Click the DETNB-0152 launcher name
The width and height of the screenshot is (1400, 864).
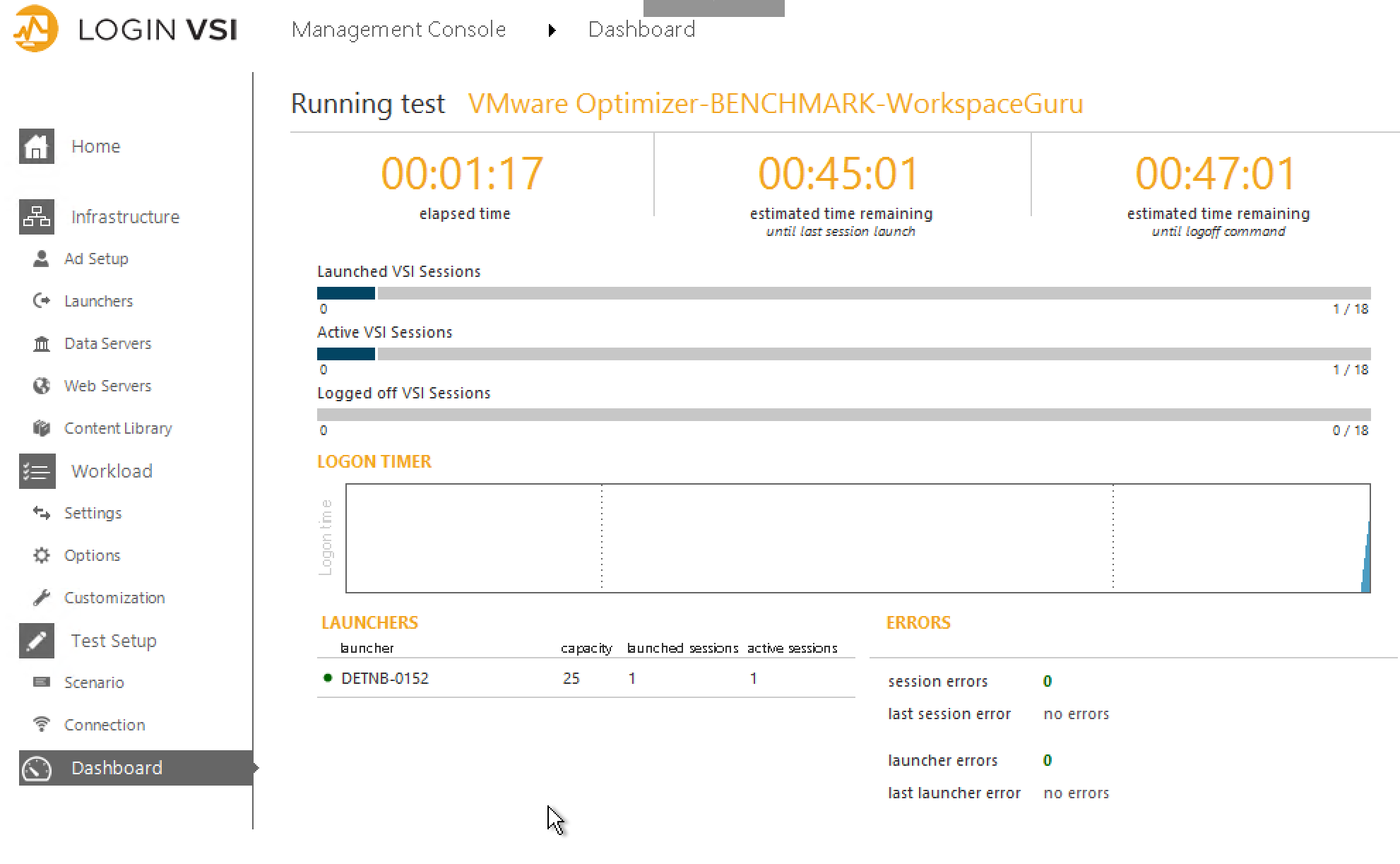(385, 678)
